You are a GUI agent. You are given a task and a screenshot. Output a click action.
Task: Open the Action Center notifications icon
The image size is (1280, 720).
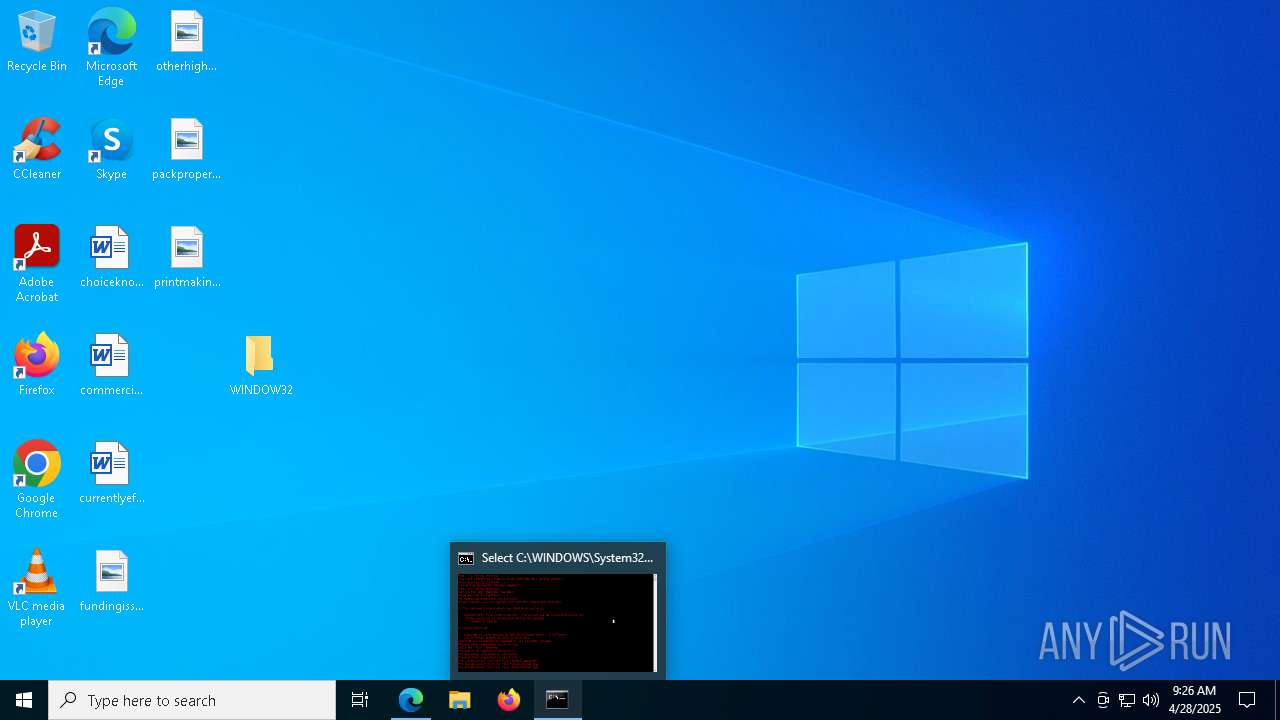(x=1247, y=700)
